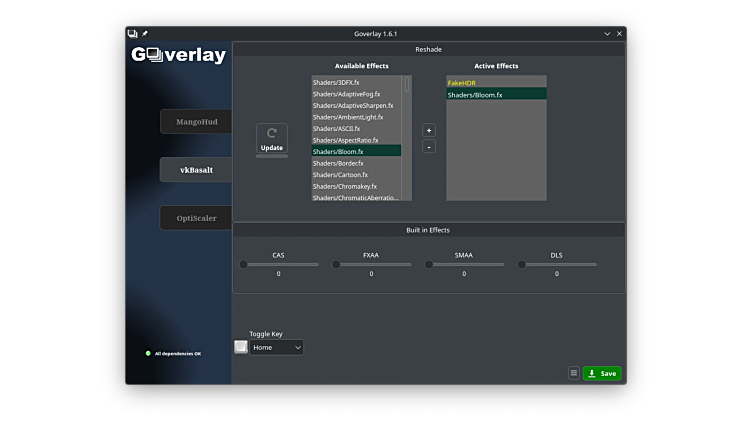
Task: Click the window icon in title bar
Action: tap(133, 33)
